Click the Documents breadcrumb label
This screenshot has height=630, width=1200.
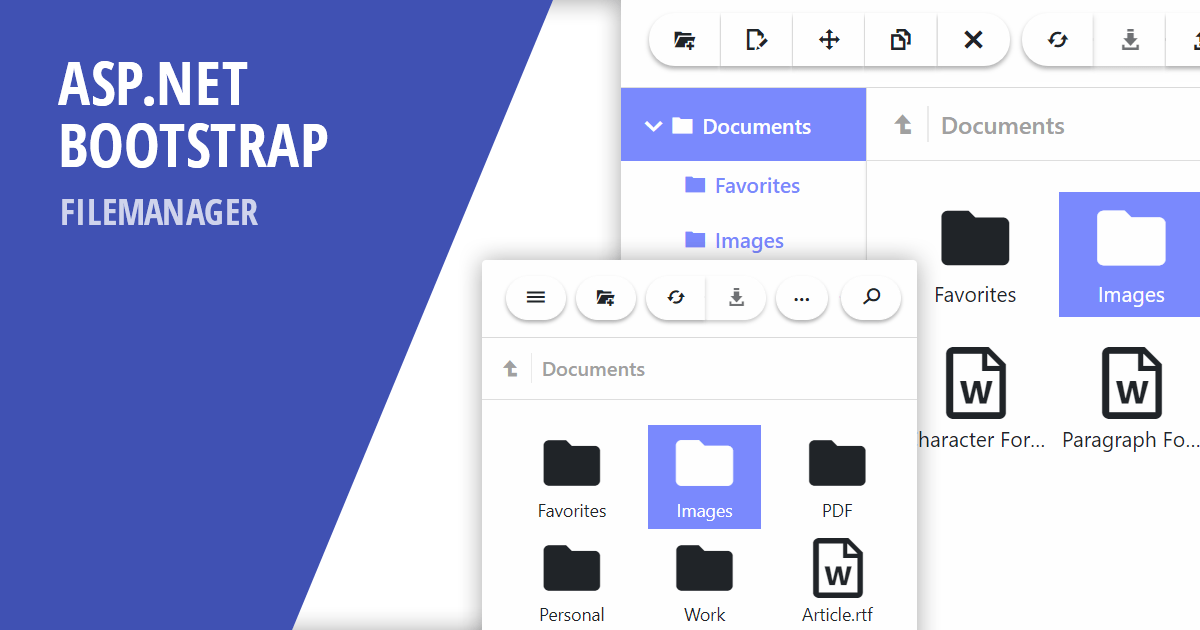(x=1002, y=125)
